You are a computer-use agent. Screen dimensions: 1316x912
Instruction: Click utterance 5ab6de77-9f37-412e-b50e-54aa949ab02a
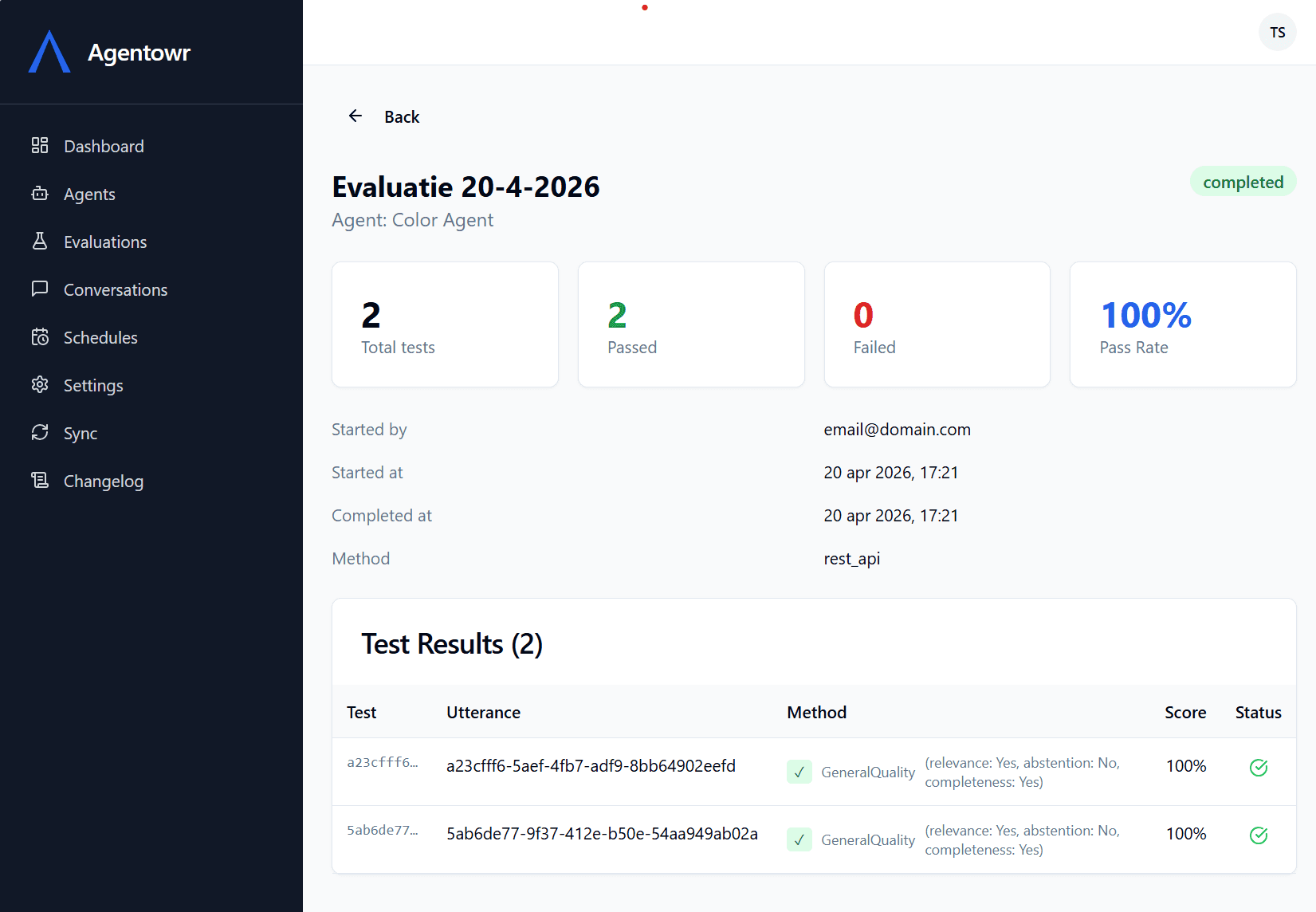pyautogui.click(x=602, y=834)
